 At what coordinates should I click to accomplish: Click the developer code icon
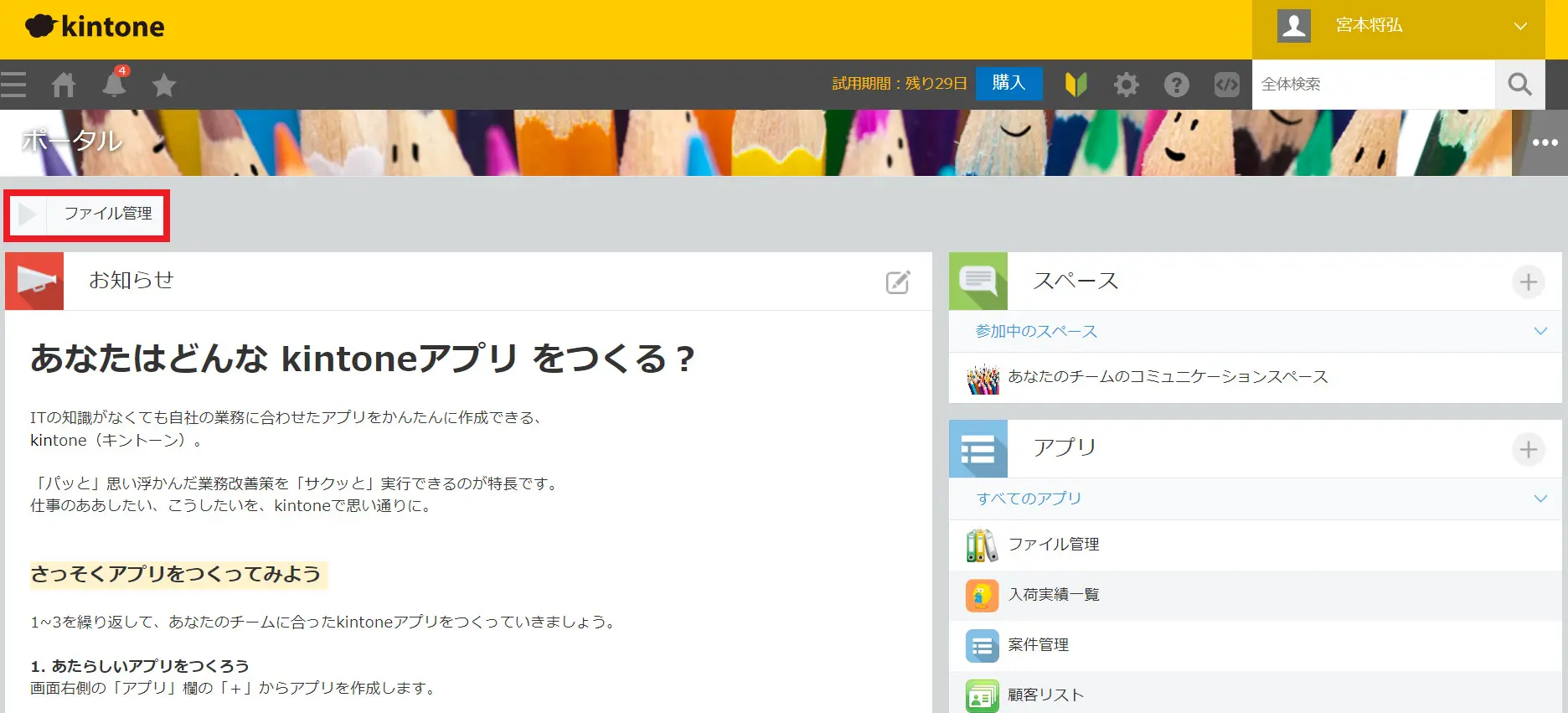[1226, 85]
